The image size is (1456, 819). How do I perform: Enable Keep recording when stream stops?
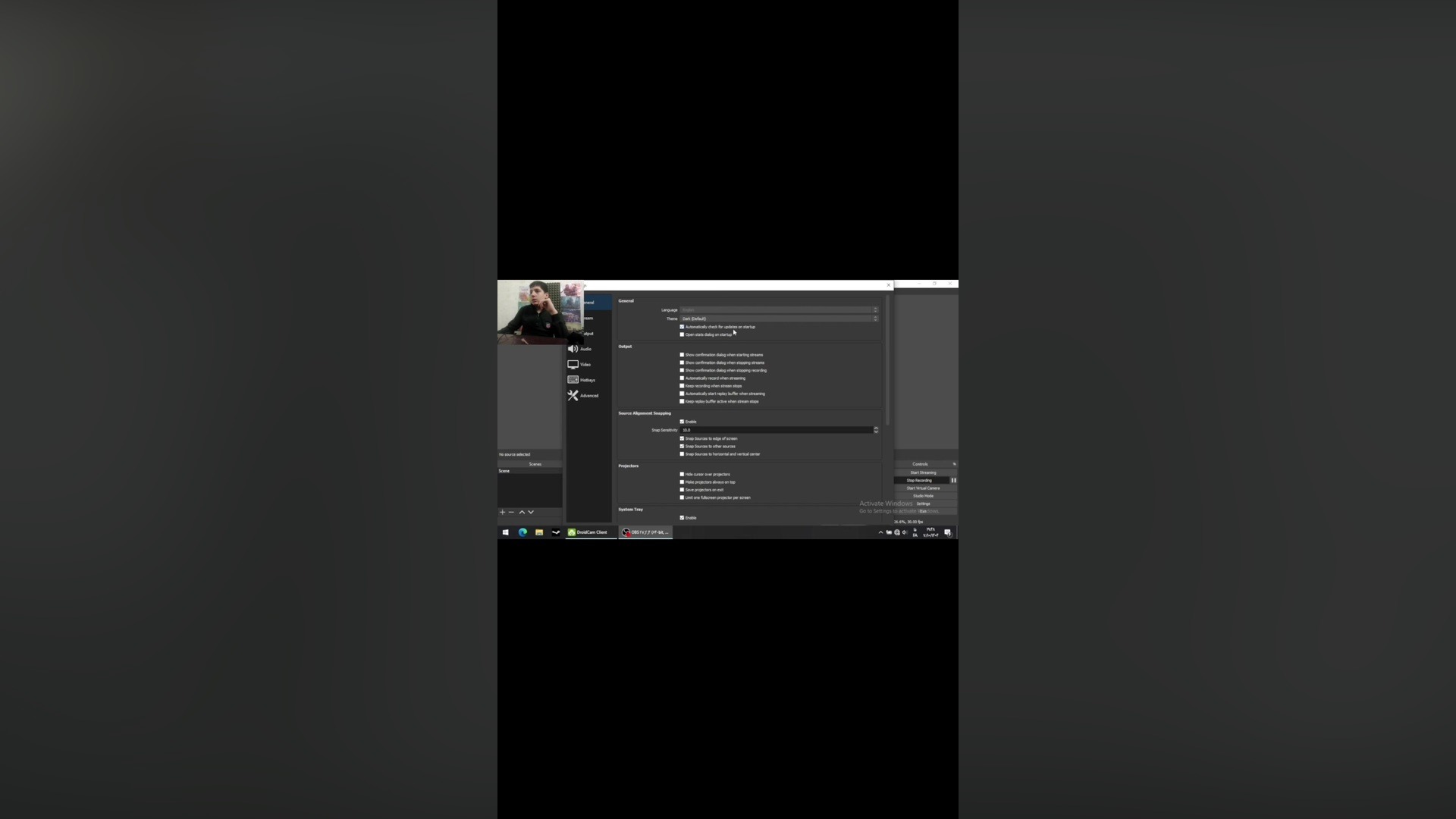[682, 386]
